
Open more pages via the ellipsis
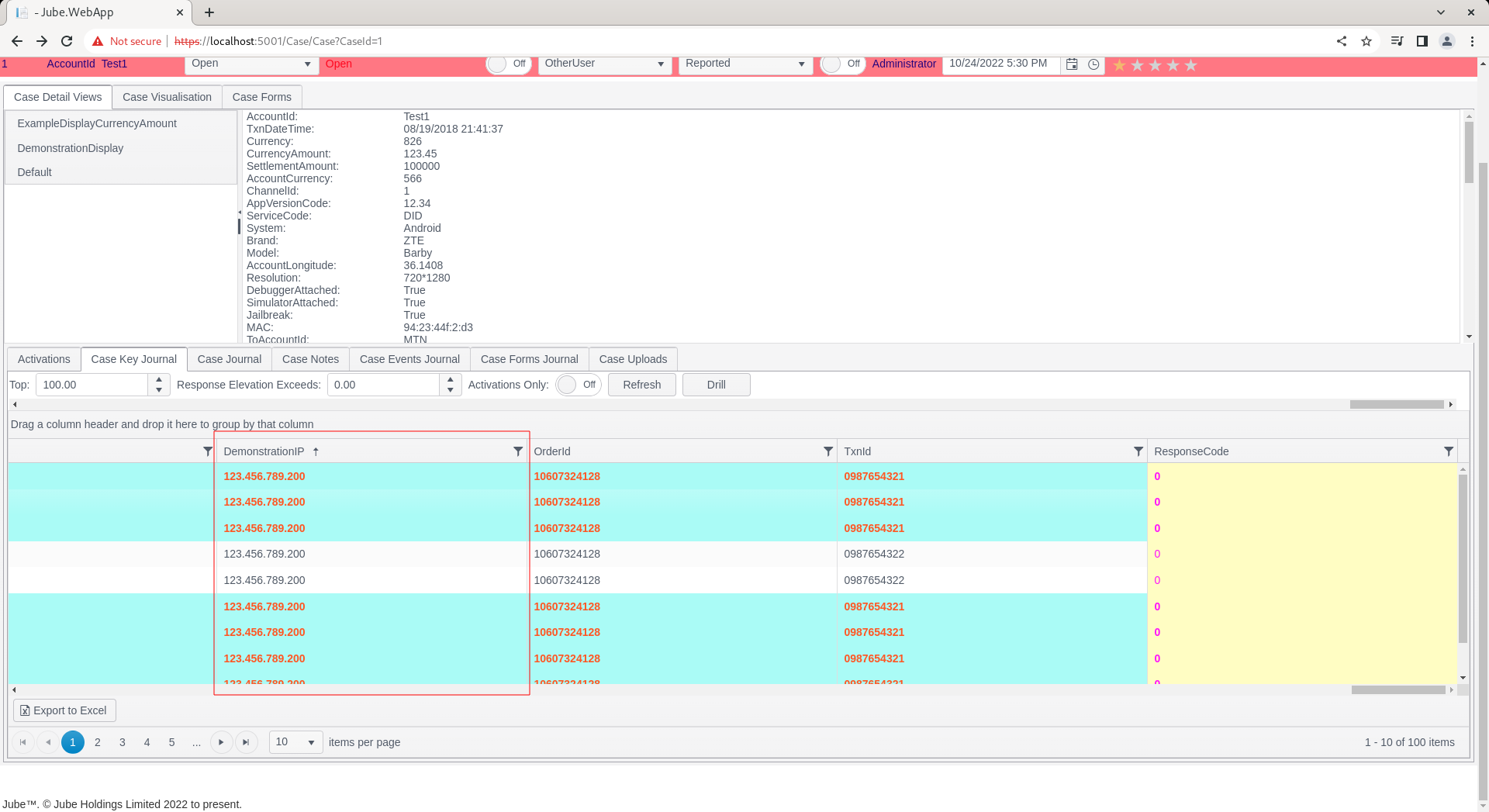[196, 742]
